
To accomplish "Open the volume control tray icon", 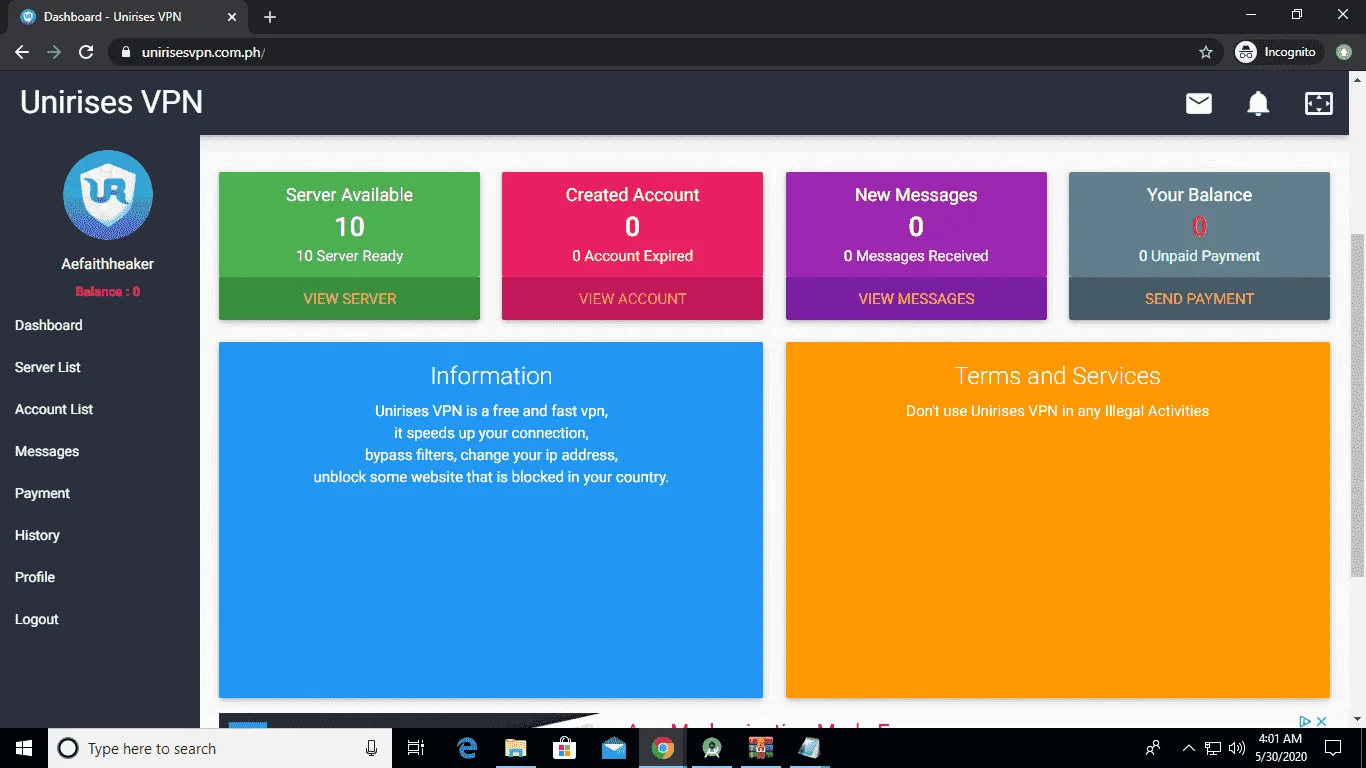I will 1237,748.
